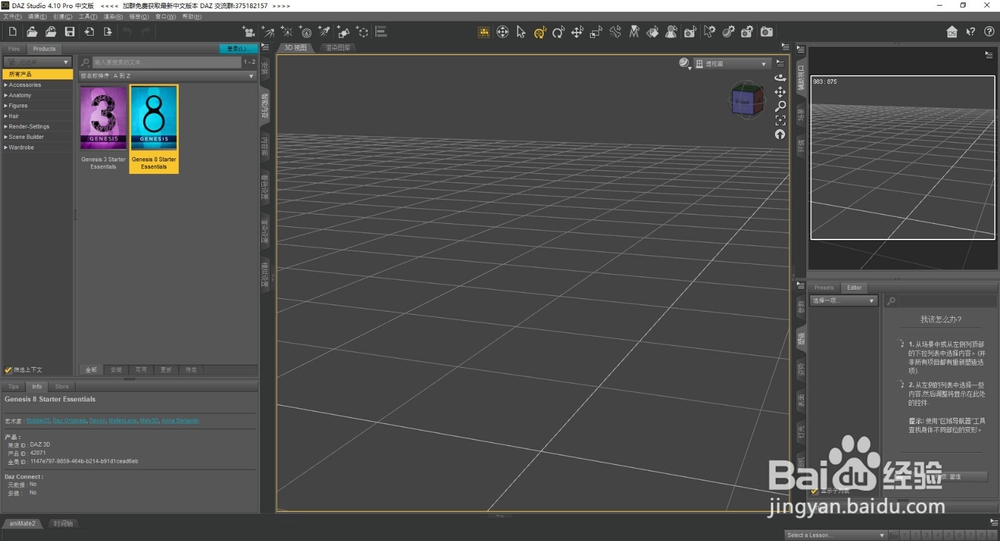The height and width of the screenshot is (541, 1000).
Task: Open the sort order A to Z dropdown
Action: 168,76
